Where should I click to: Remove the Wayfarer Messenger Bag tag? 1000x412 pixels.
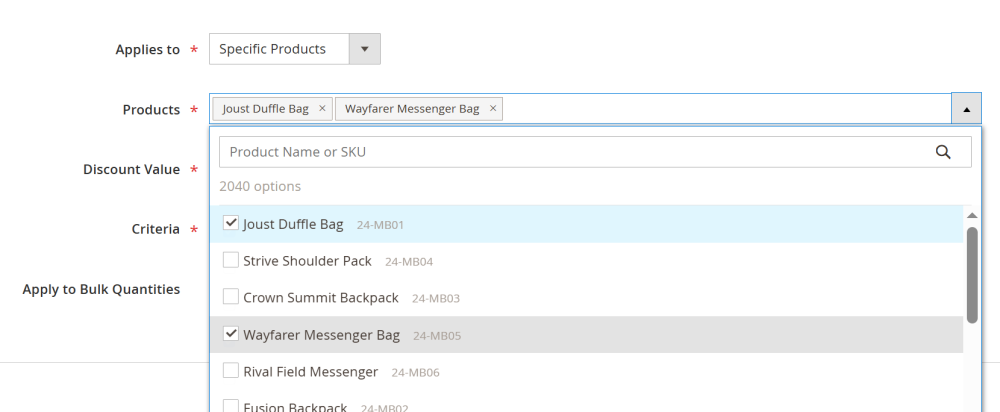pos(493,108)
